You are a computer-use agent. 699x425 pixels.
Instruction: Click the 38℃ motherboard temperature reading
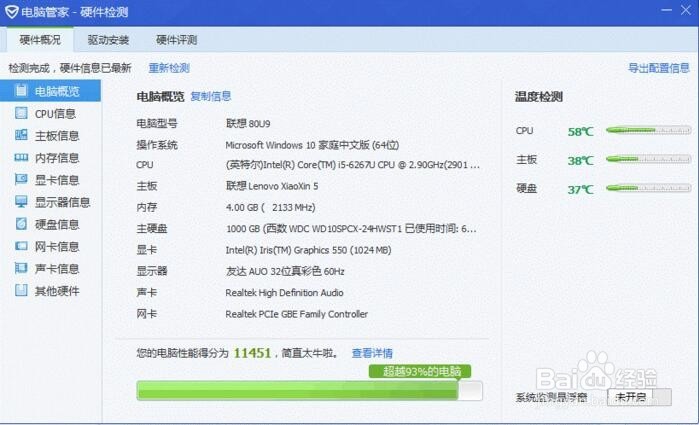580,161
